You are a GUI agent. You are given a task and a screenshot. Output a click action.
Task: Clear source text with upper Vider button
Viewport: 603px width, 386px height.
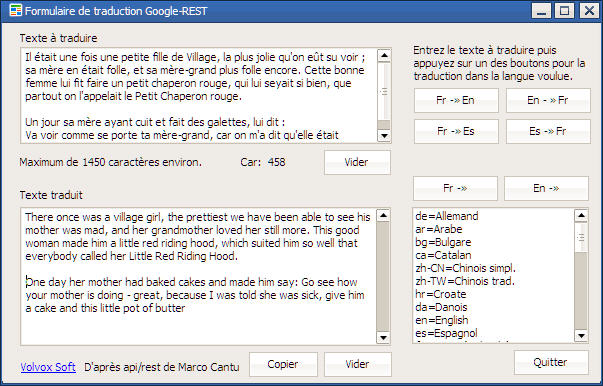coord(357,162)
